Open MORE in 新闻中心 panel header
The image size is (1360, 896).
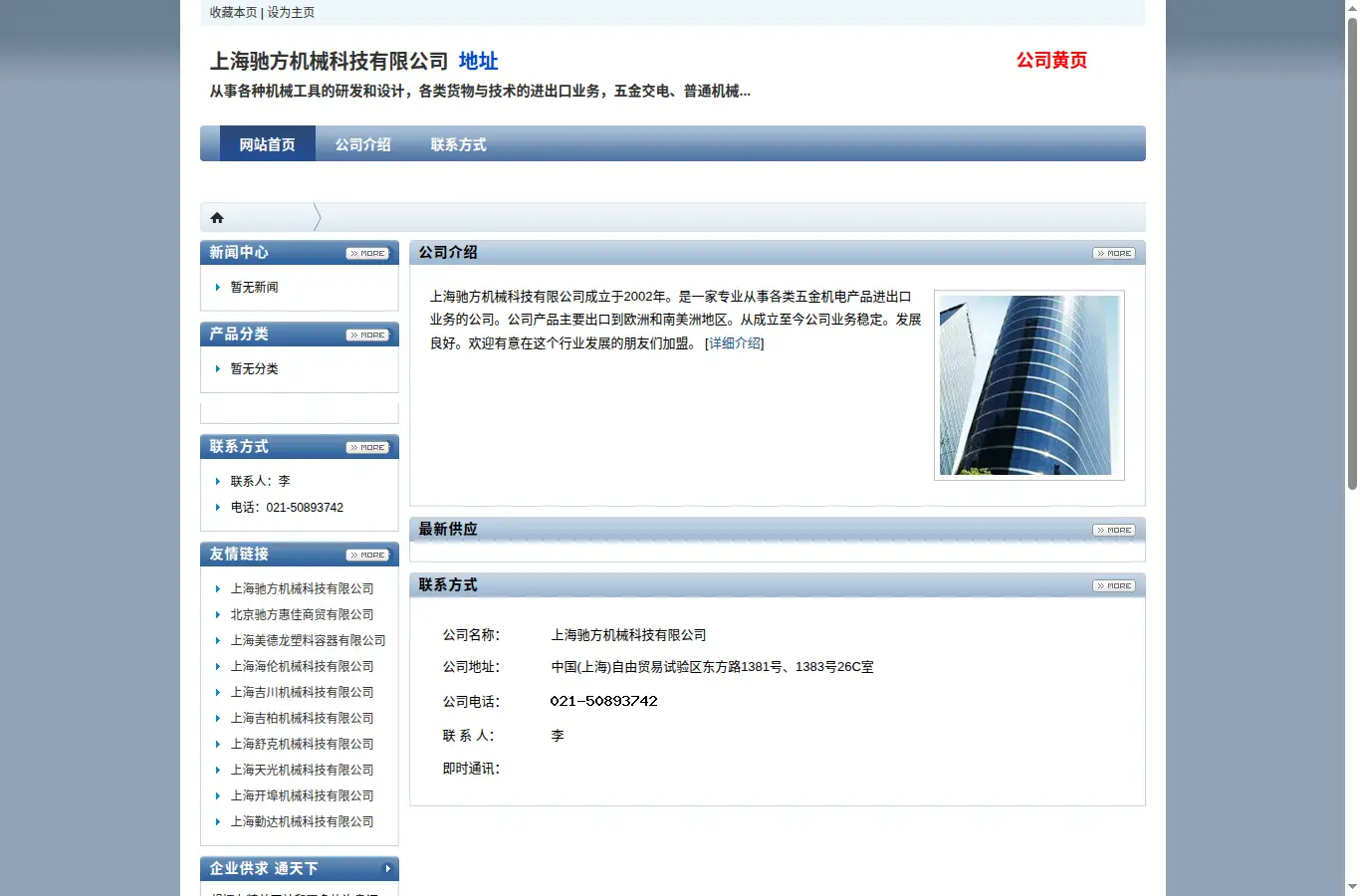(367, 254)
